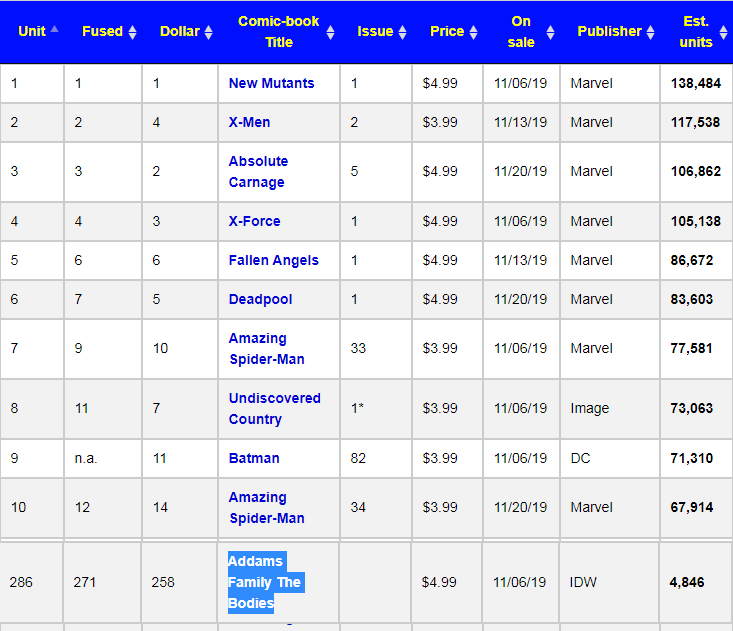Click the Fused column sort arrows
Screen dimensions: 733x631
click(x=132, y=32)
